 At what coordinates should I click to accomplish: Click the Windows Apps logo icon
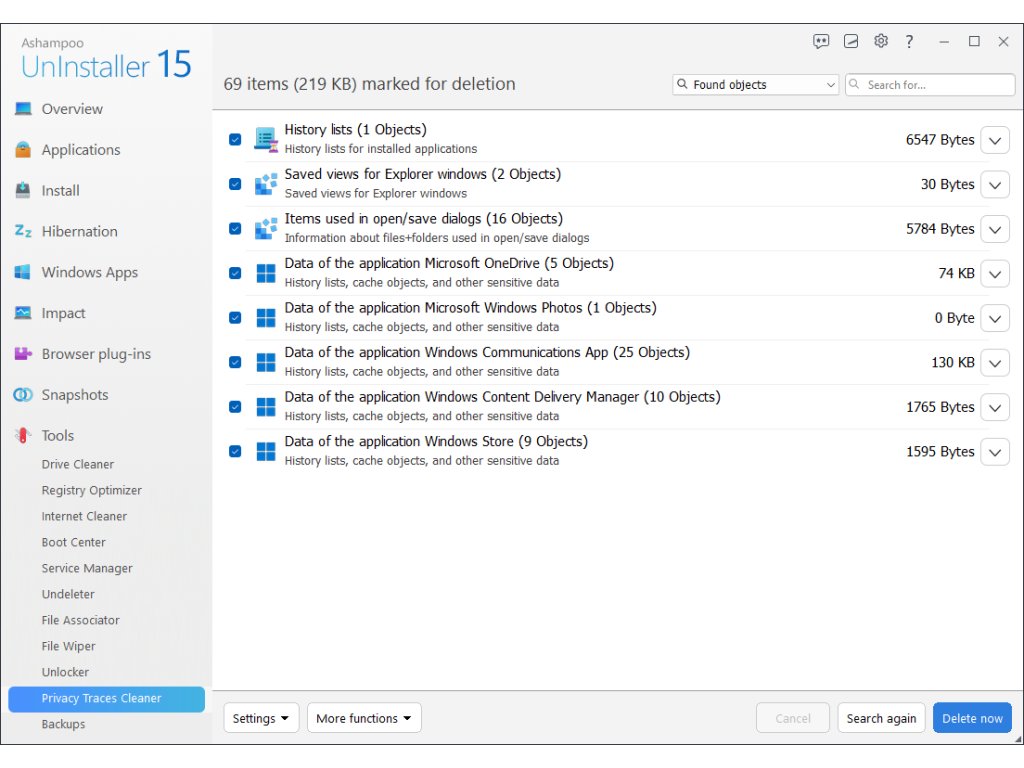pos(23,272)
